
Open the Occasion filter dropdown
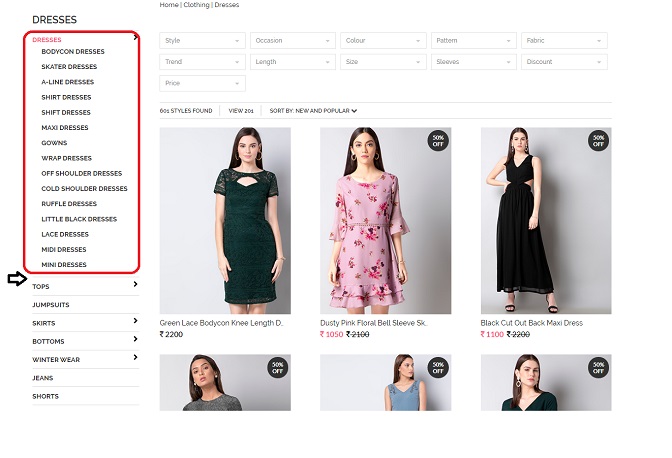[x=292, y=41]
